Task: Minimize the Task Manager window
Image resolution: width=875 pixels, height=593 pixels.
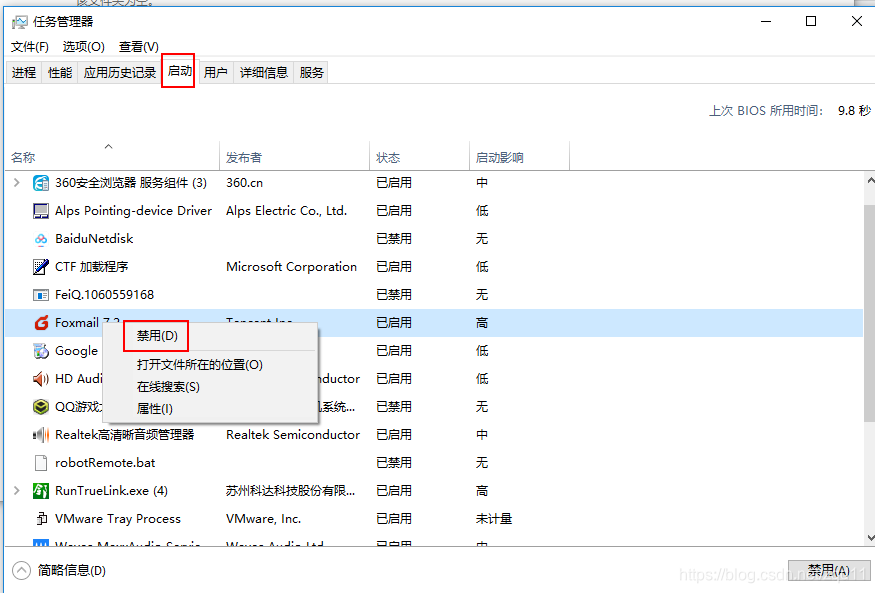Action: [x=766, y=21]
